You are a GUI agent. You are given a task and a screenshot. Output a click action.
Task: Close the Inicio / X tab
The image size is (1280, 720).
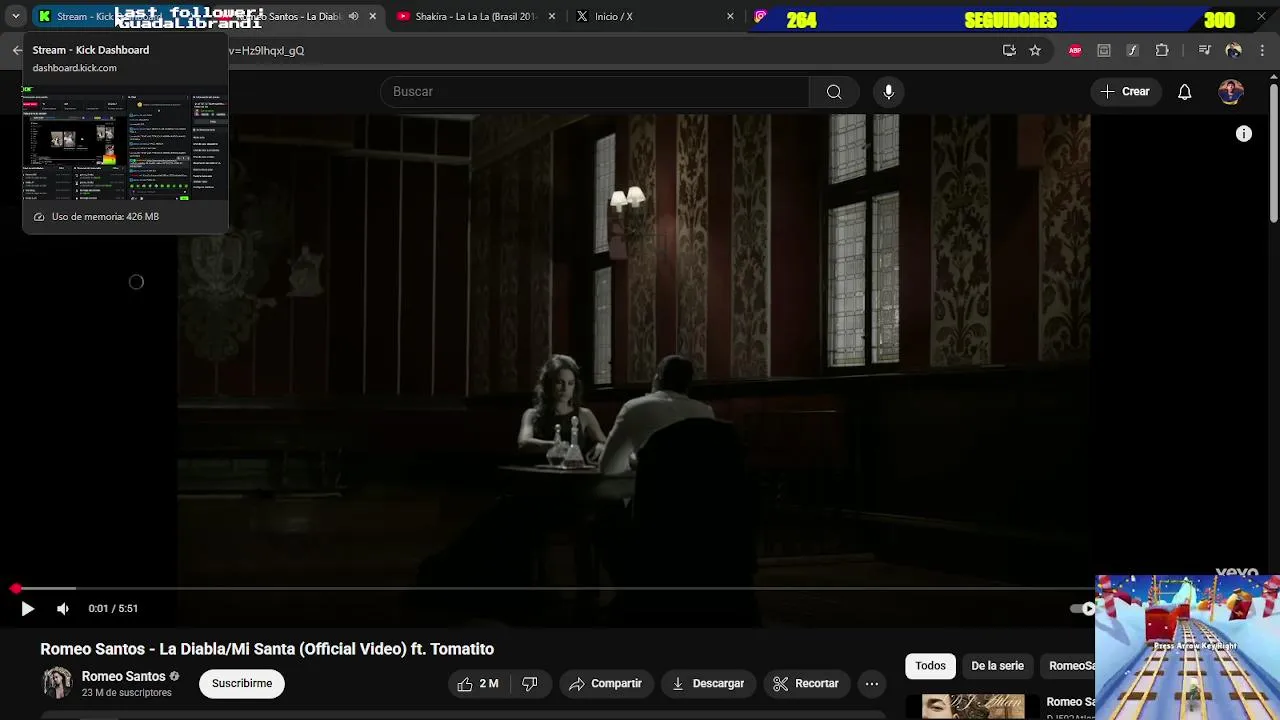click(x=730, y=16)
